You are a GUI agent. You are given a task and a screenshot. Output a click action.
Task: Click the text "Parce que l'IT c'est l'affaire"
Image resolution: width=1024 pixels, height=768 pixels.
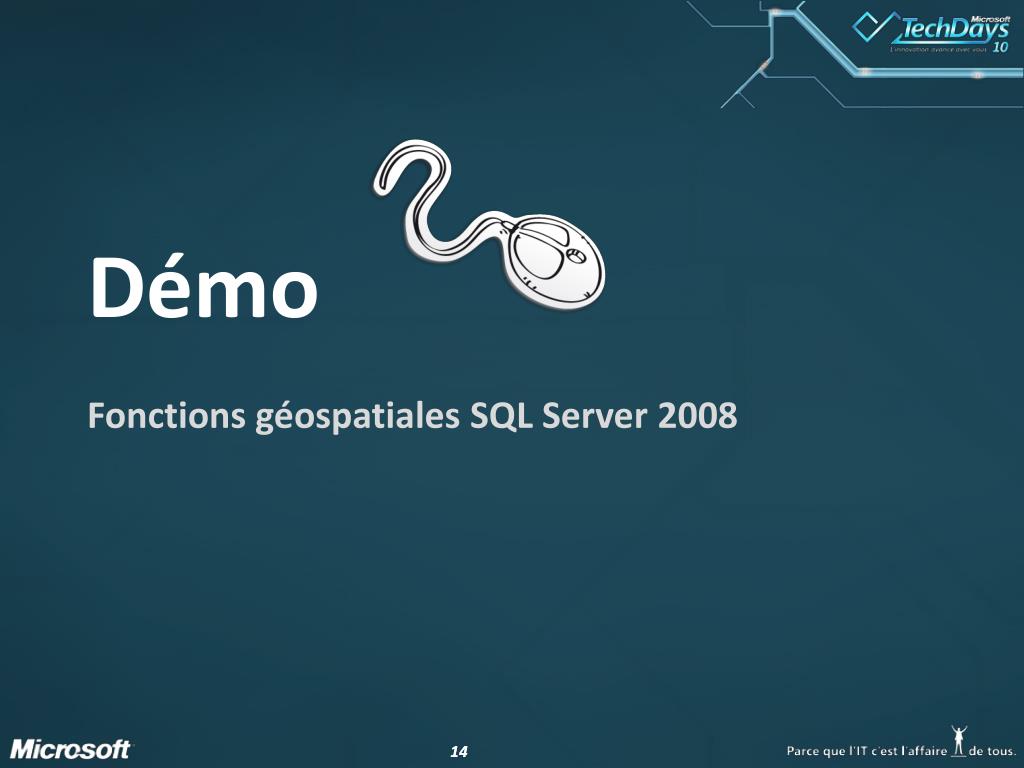pyautogui.click(x=867, y=751)
